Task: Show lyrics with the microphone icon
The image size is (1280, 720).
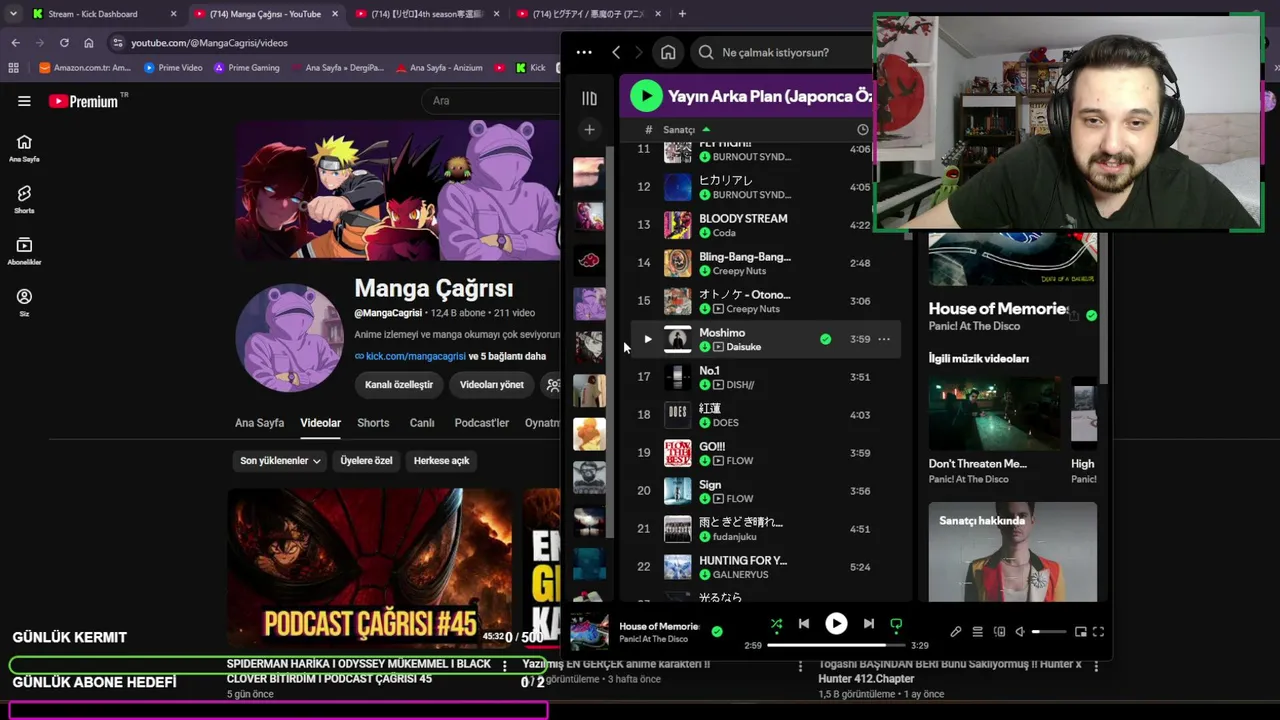Action: click(956, 632)
